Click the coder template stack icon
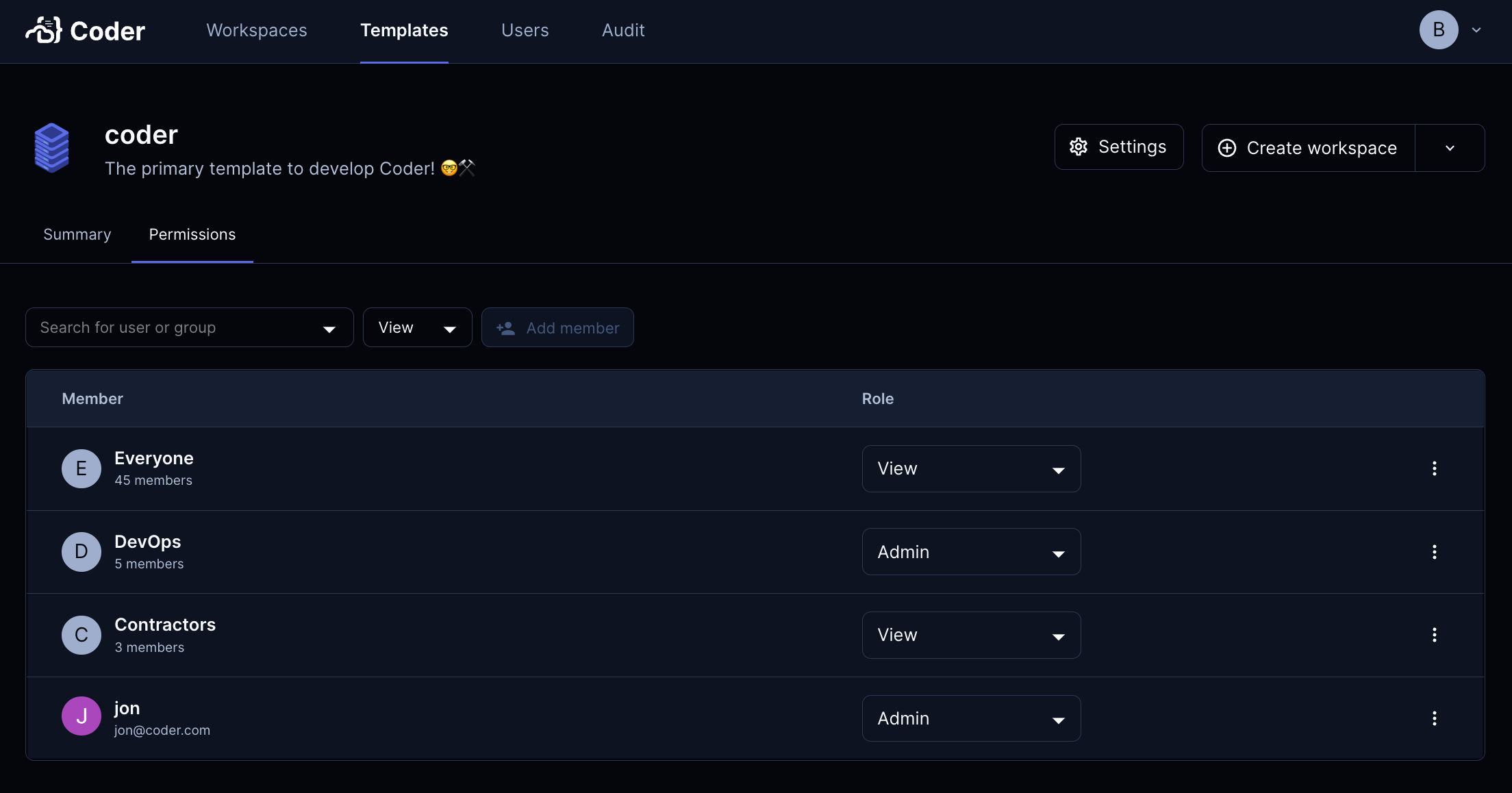1512x793 pixels. tap(52, 148)
